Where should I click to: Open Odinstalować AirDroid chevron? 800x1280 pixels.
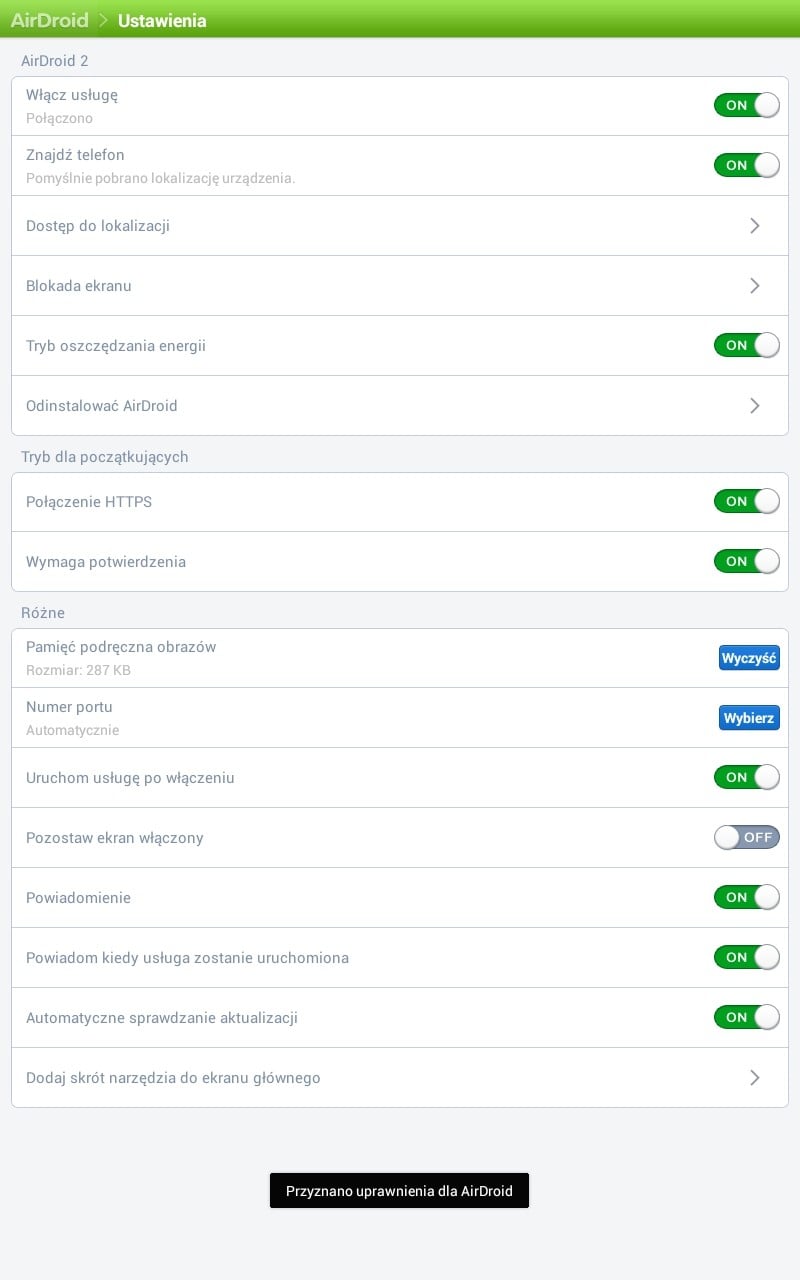(x=755, y=406)
